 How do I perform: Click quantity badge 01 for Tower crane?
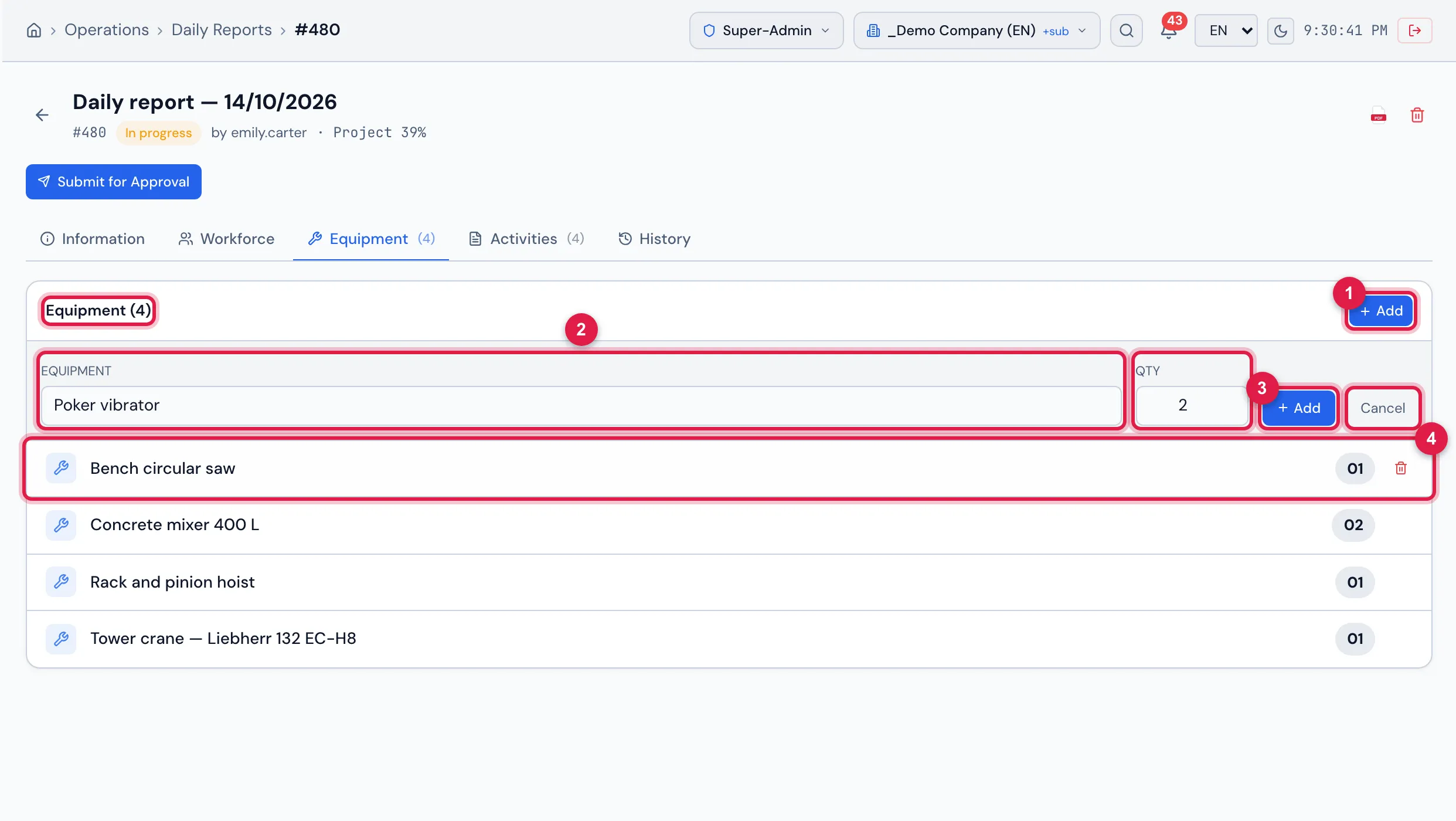1355,639
